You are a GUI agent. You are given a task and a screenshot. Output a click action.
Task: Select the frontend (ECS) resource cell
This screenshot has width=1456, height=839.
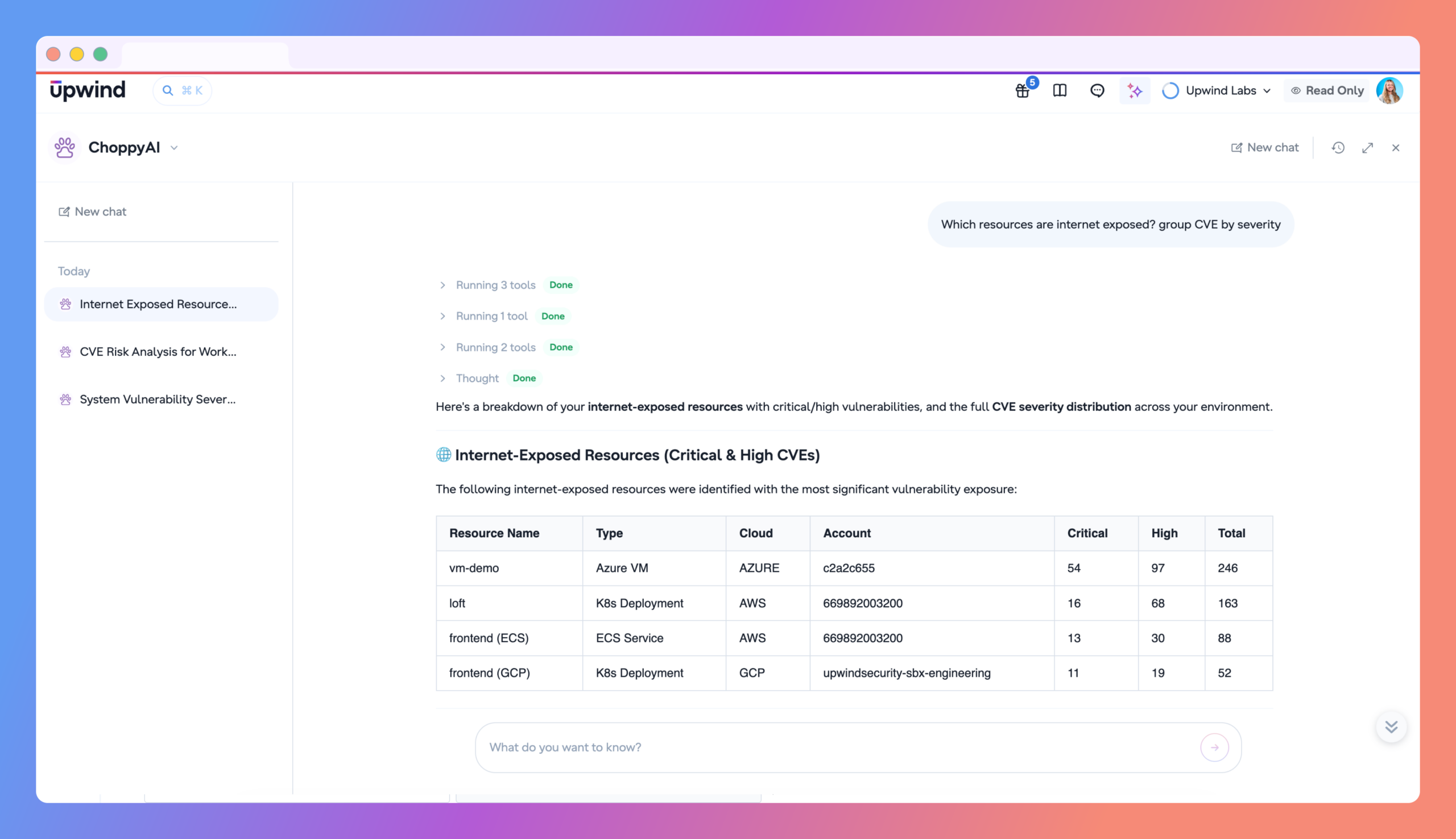tap(510, 638)
